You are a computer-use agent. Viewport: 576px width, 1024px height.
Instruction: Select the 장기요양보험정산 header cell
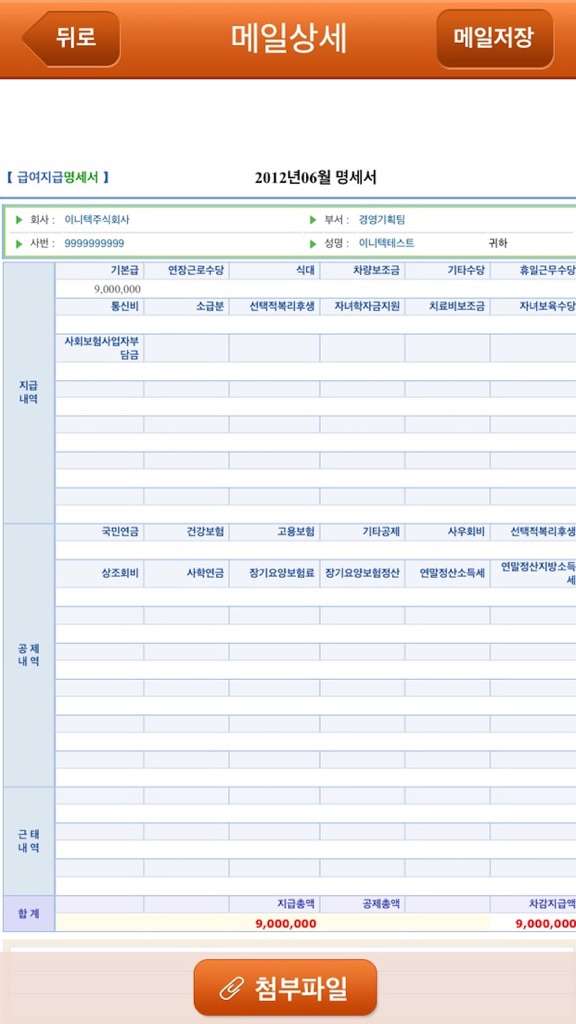362,573
